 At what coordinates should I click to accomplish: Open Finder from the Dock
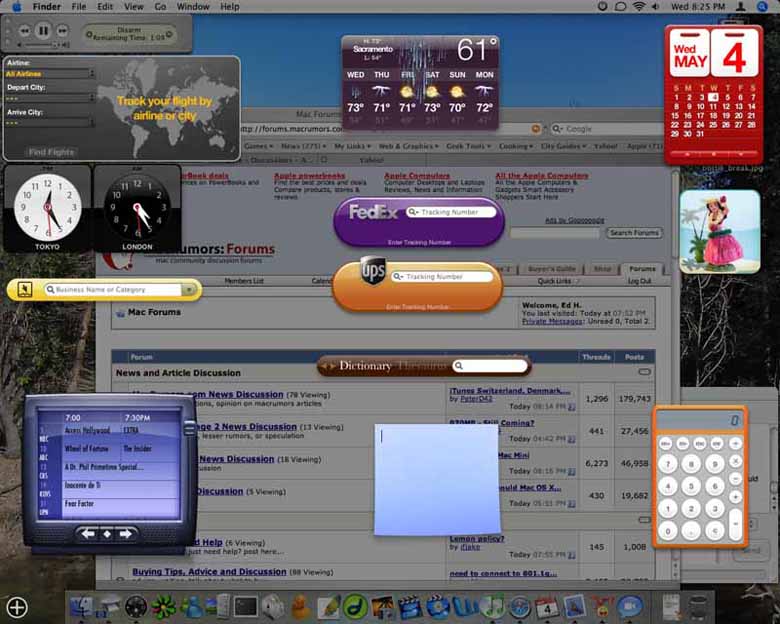coord(81,607)
